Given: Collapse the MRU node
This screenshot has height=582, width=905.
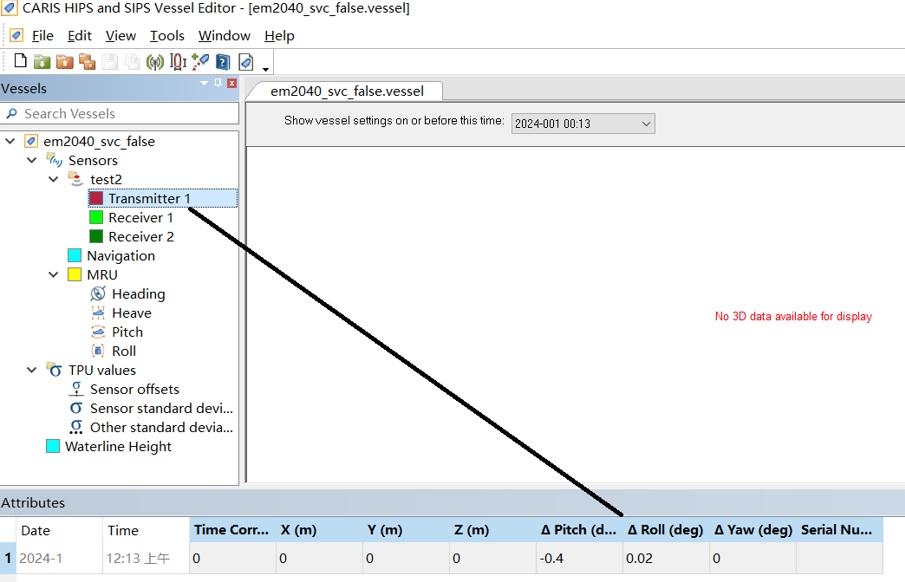Looking at the screenshot, I should [x=54, y=275].
